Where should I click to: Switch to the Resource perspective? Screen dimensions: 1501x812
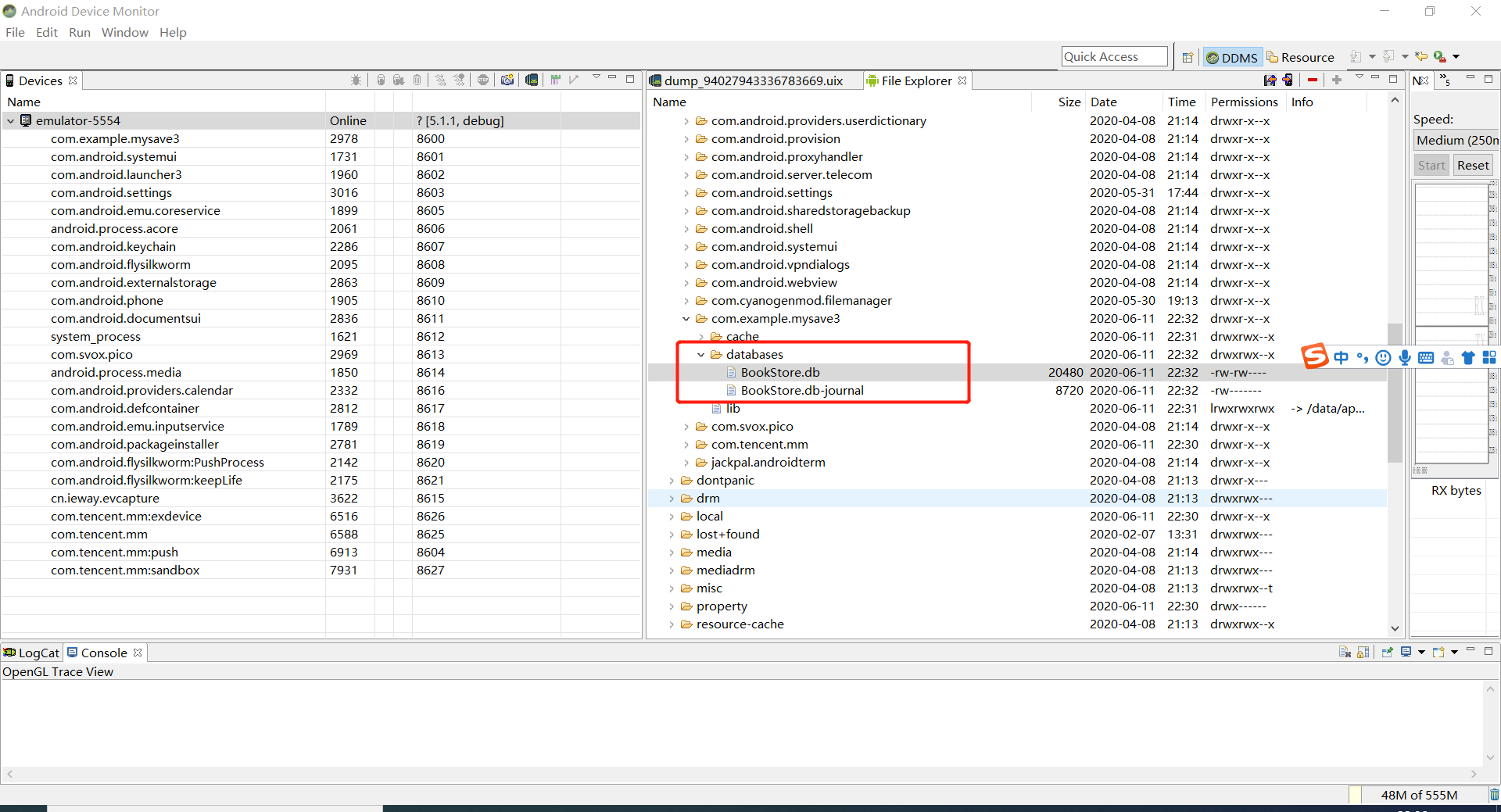click(x=1301, y=57)
